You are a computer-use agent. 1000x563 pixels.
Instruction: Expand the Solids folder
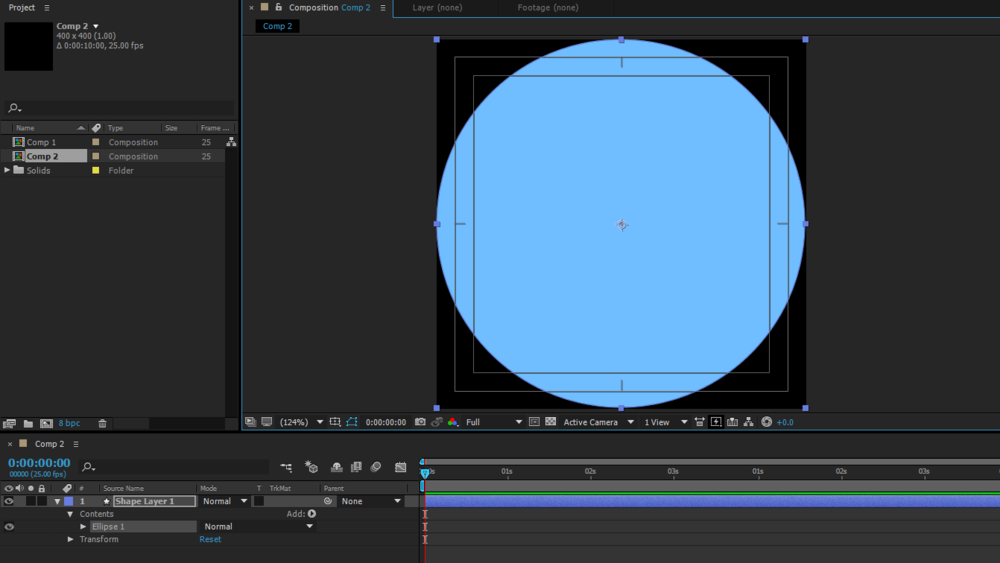coord(7,170)
